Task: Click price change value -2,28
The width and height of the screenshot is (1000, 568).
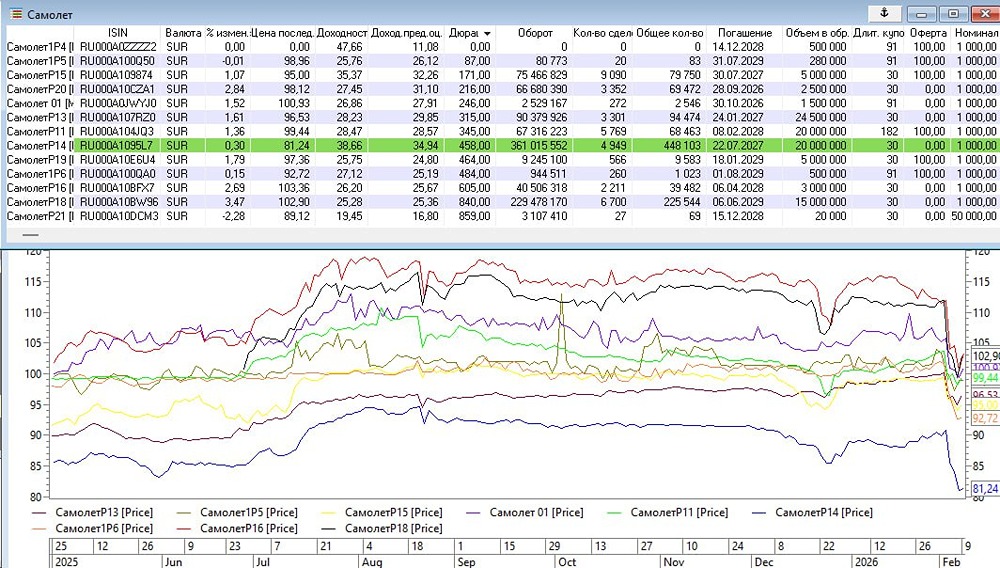Action: tap(233, 216)
